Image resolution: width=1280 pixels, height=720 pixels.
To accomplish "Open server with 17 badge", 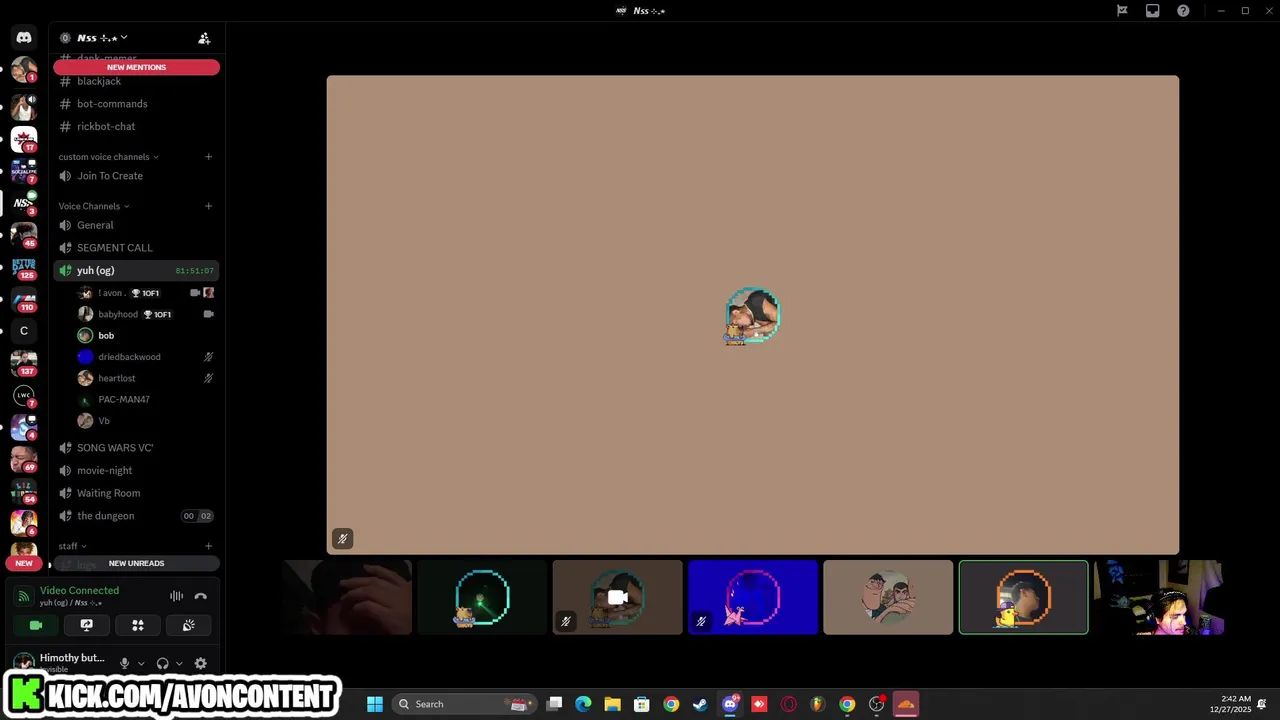I will point(24,139).
